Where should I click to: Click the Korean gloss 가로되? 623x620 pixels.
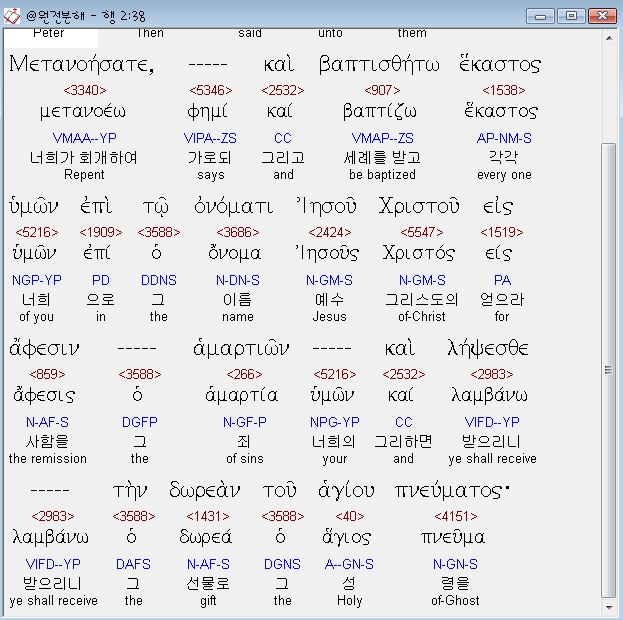209,158
